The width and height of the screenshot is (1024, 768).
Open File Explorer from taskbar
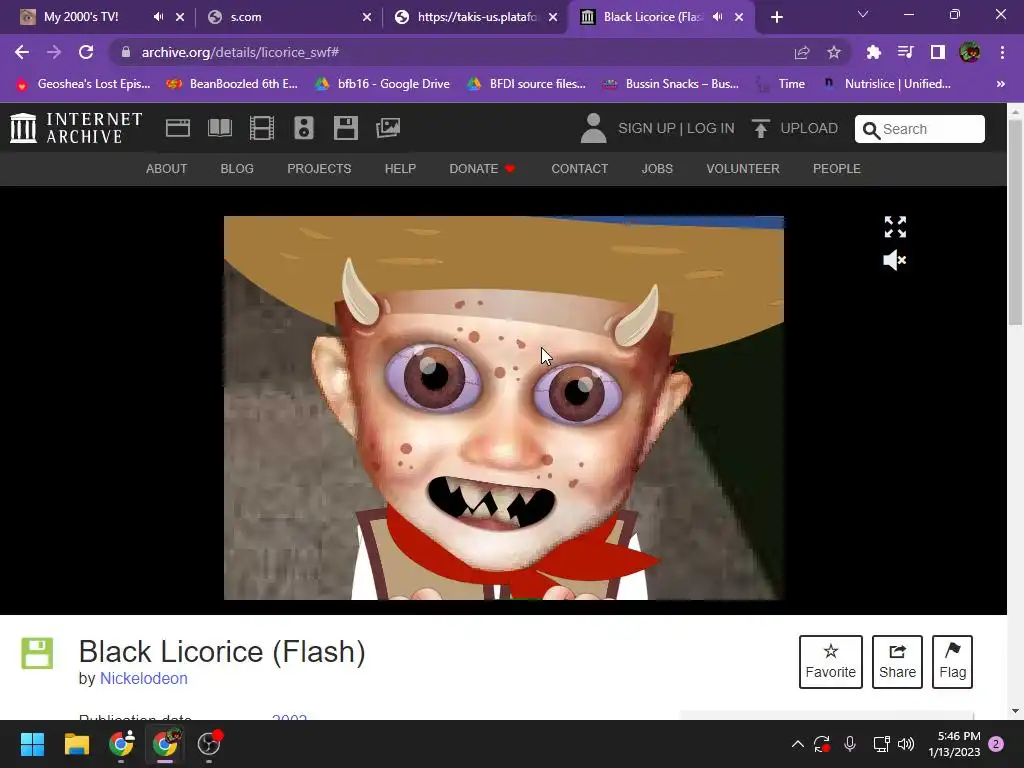point(76,744)
